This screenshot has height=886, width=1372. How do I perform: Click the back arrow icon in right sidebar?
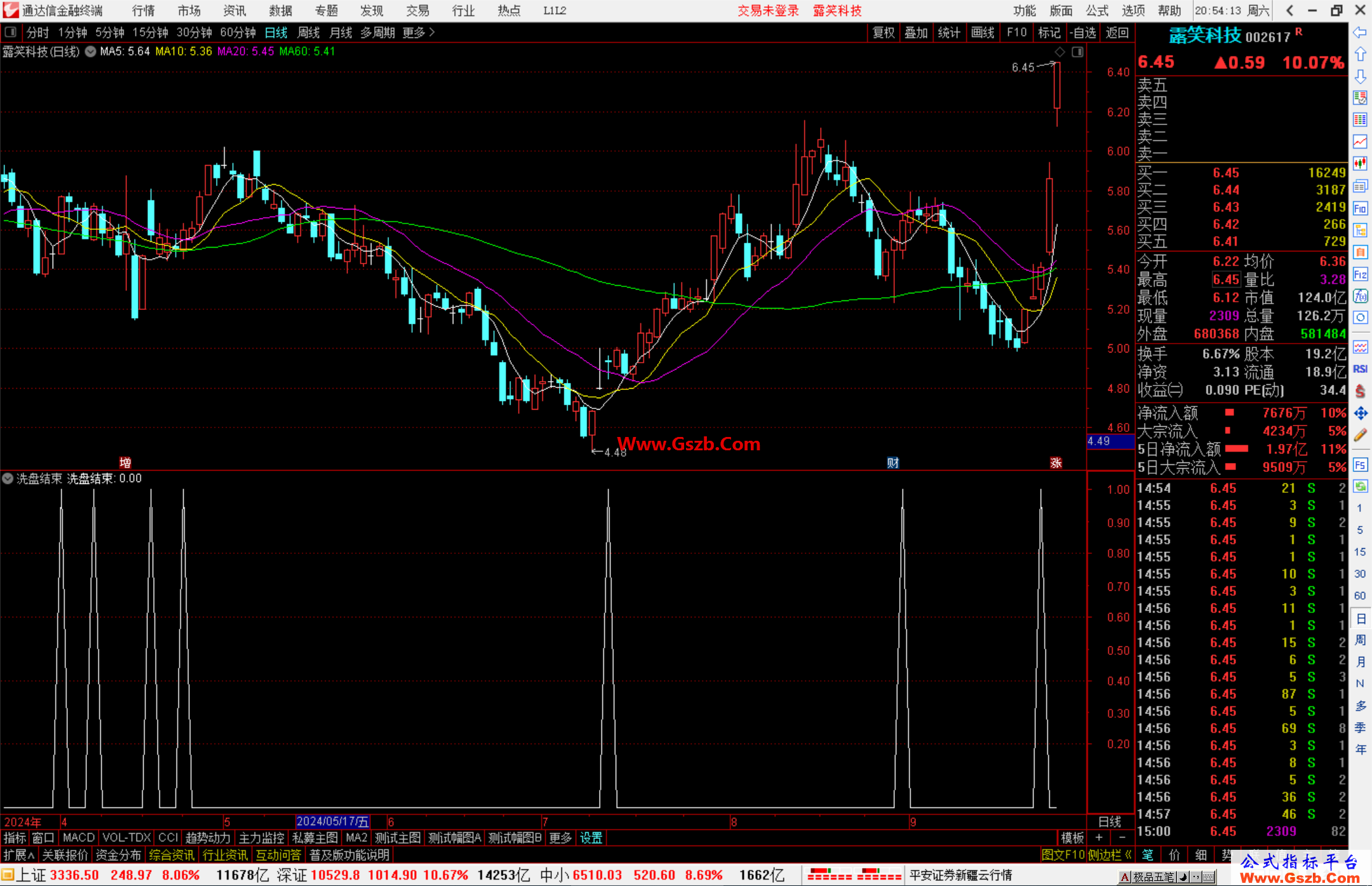point(1360,32)
